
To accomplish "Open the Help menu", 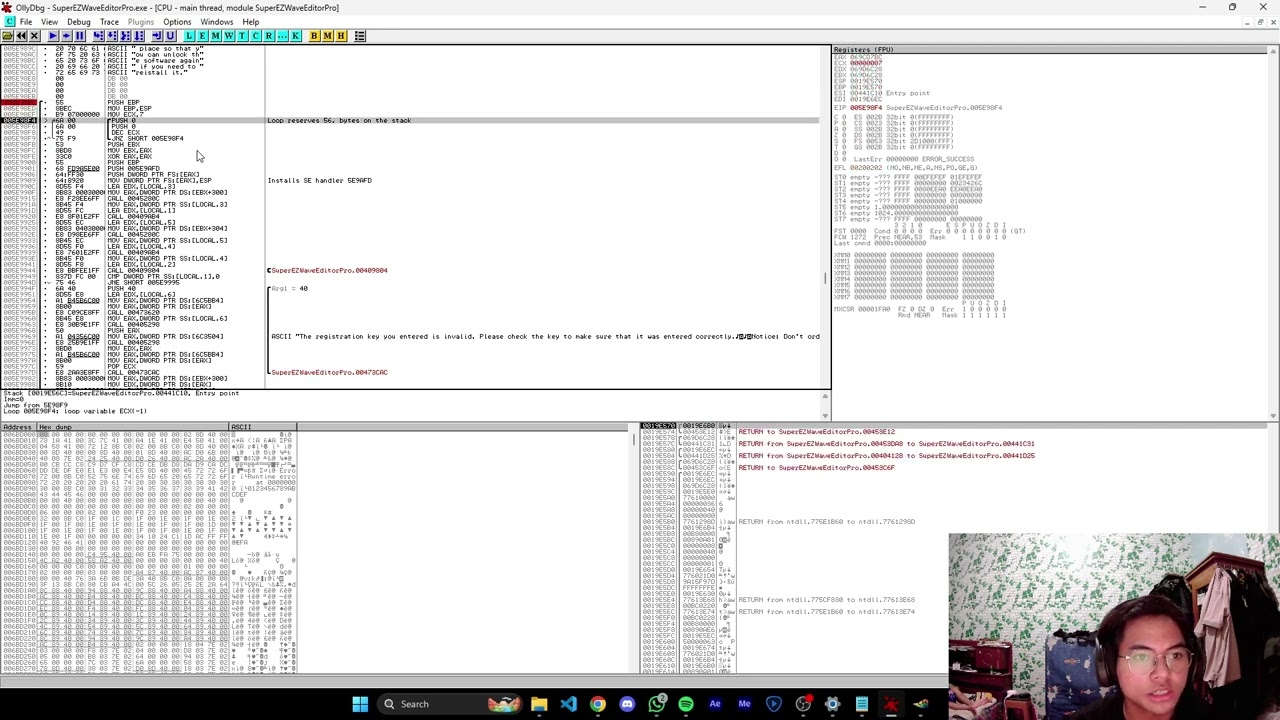I will click(251, 22).
